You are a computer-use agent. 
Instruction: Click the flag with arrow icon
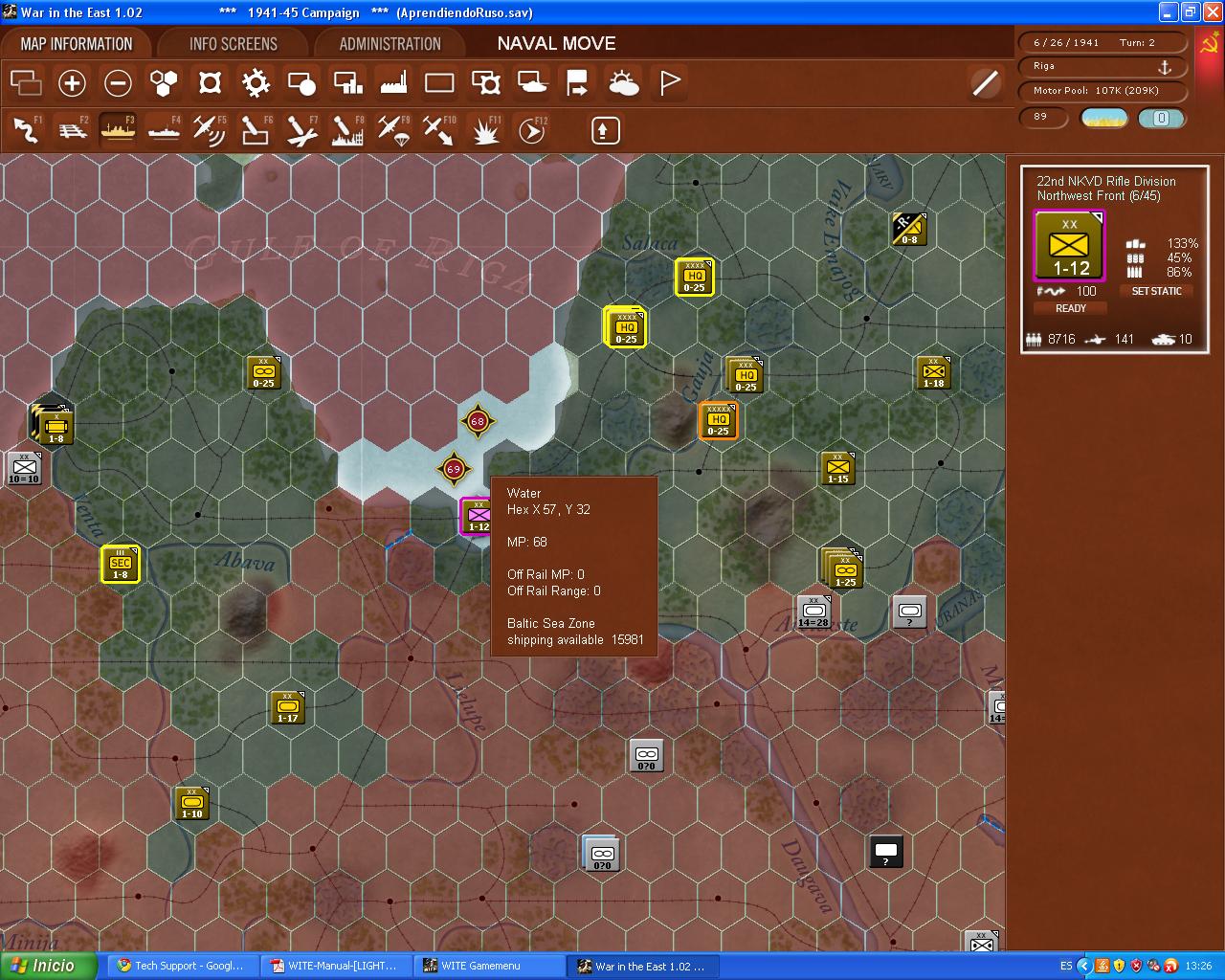[x=577, y=83]
